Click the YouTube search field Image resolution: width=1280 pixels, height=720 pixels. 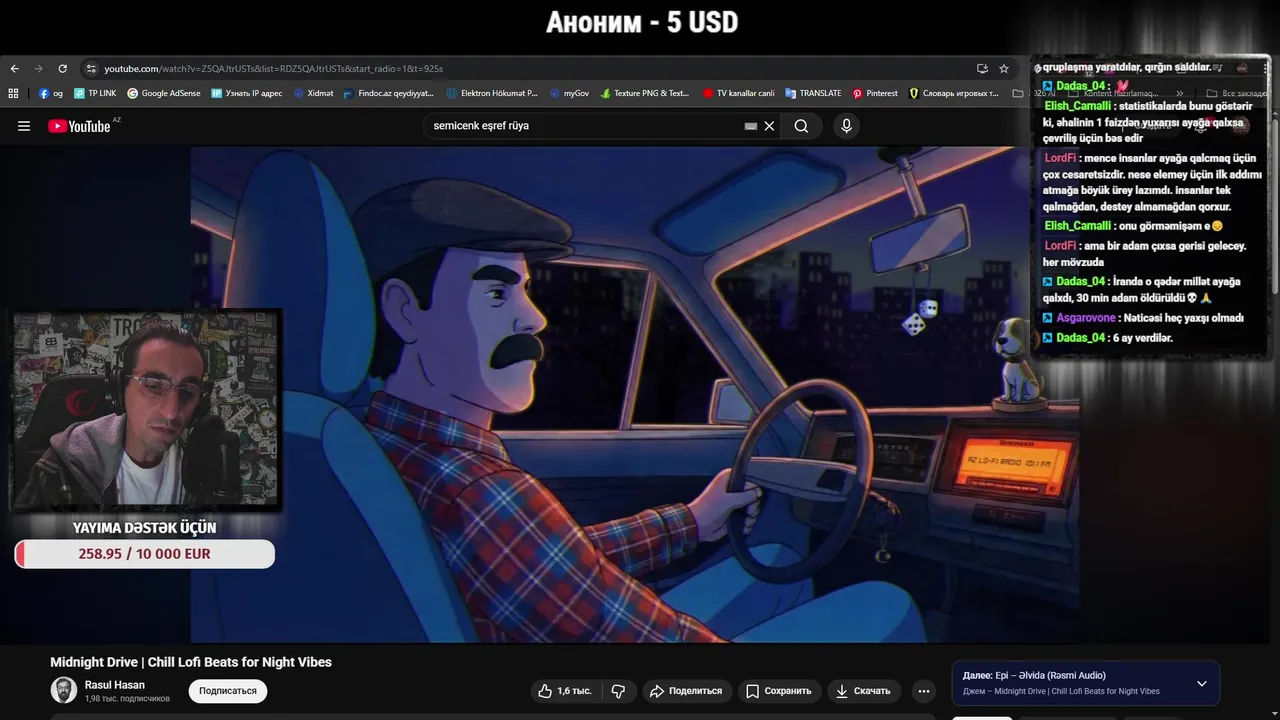pyautogui.click(x=585, y=126)
